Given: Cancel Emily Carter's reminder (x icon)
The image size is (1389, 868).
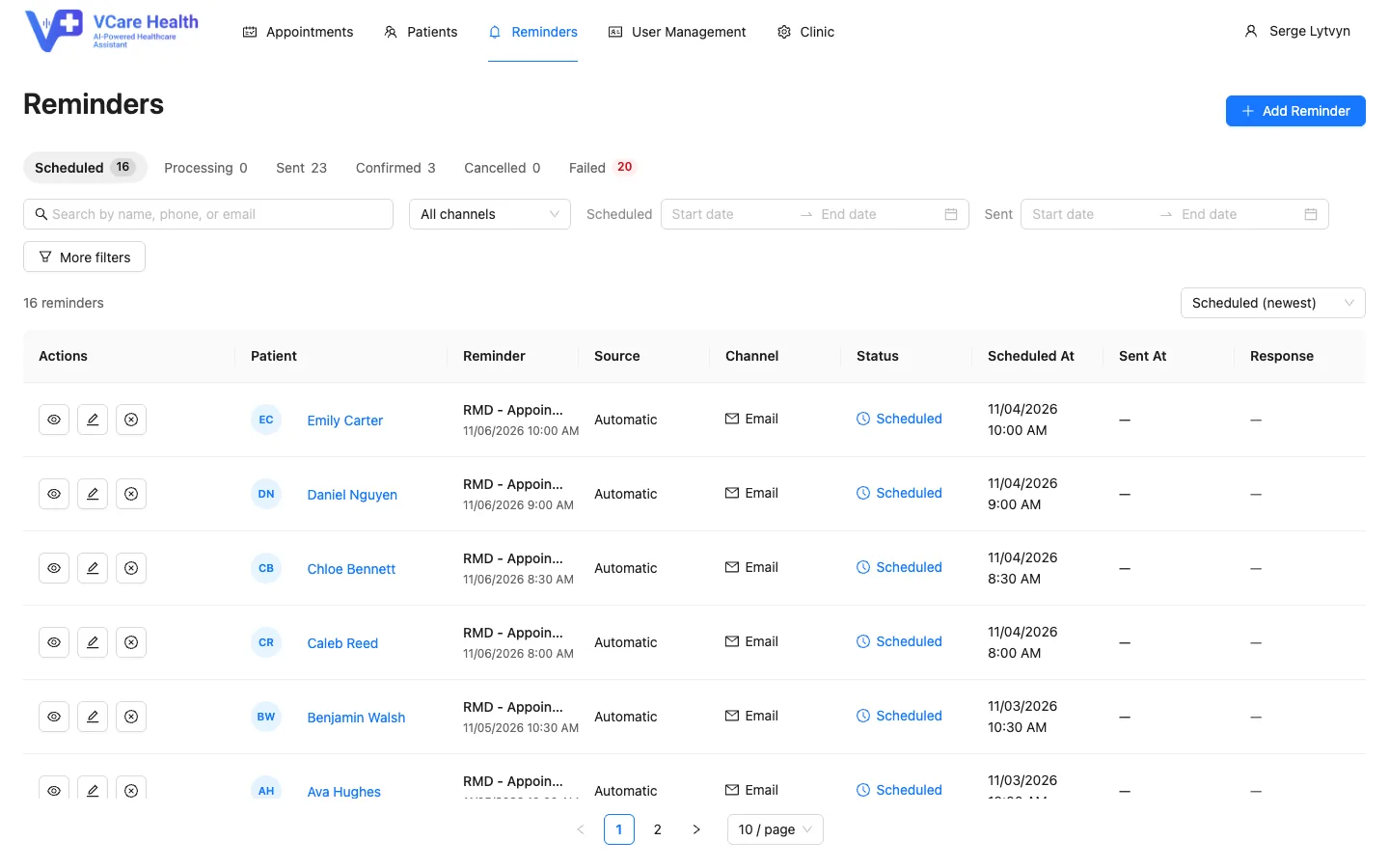Looking at the screenshot, I should 131,420.
